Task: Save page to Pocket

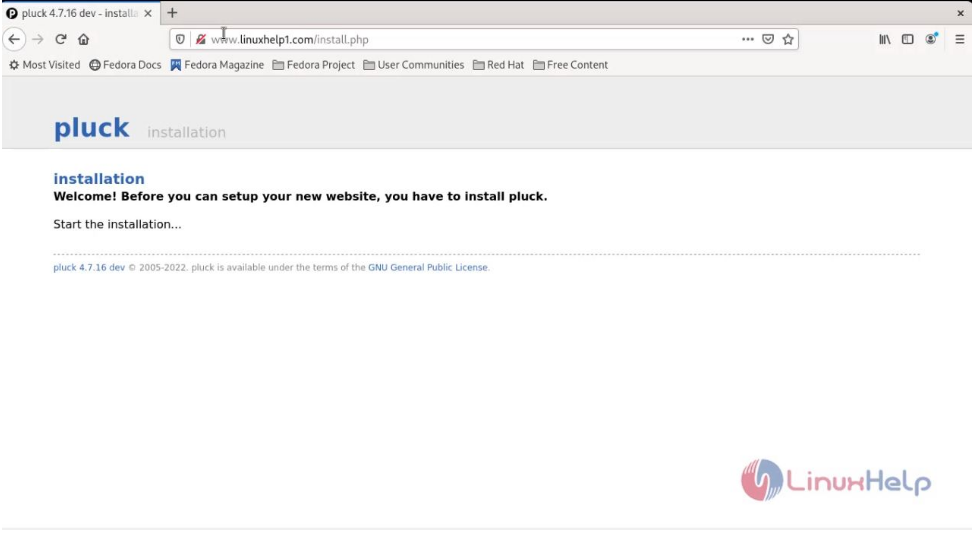Action: tap(768, 39)
